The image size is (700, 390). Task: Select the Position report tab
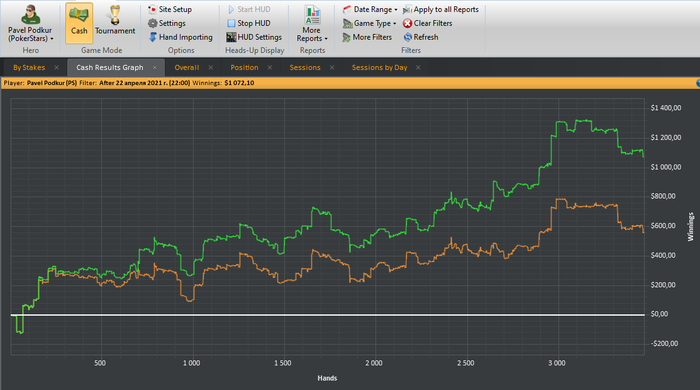click(244, 67)
